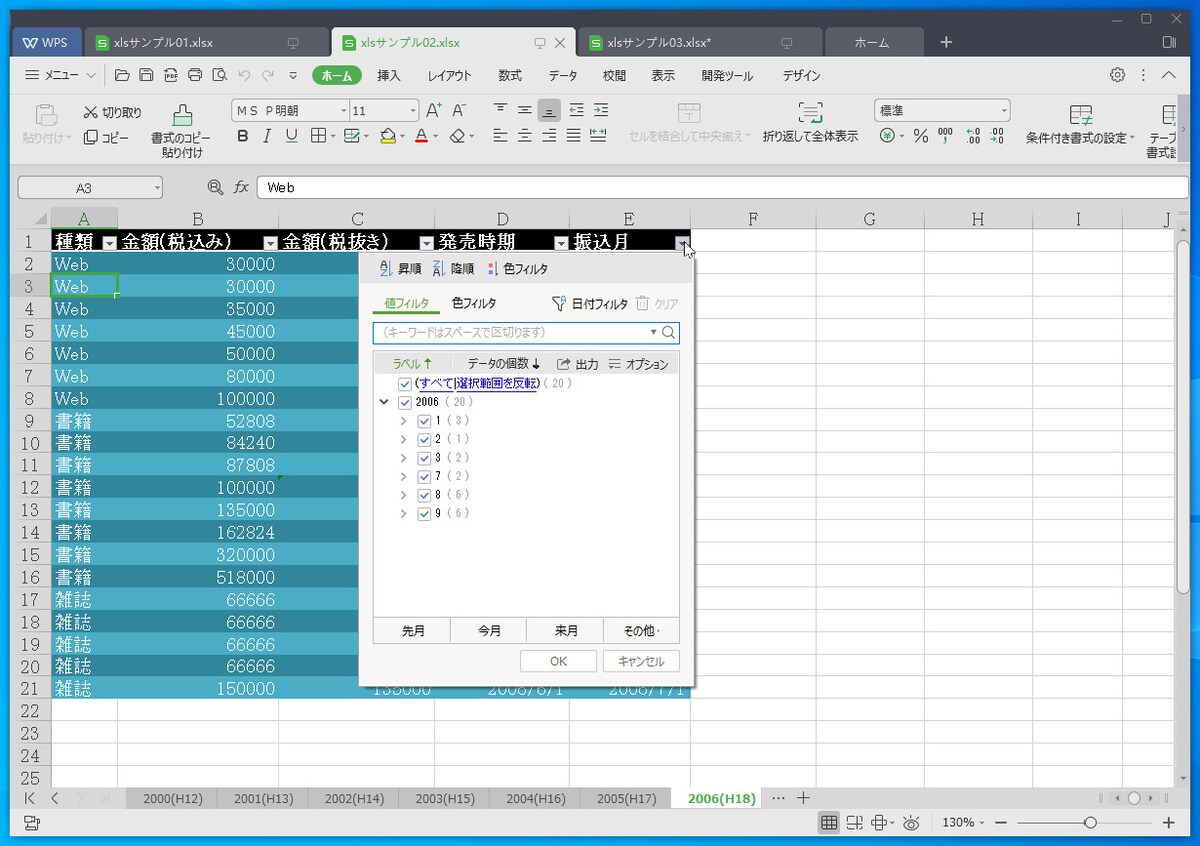This screenshot has width=1200, height=846.
Task: Click the formula bar showing Web
Action: click(722, 187)
